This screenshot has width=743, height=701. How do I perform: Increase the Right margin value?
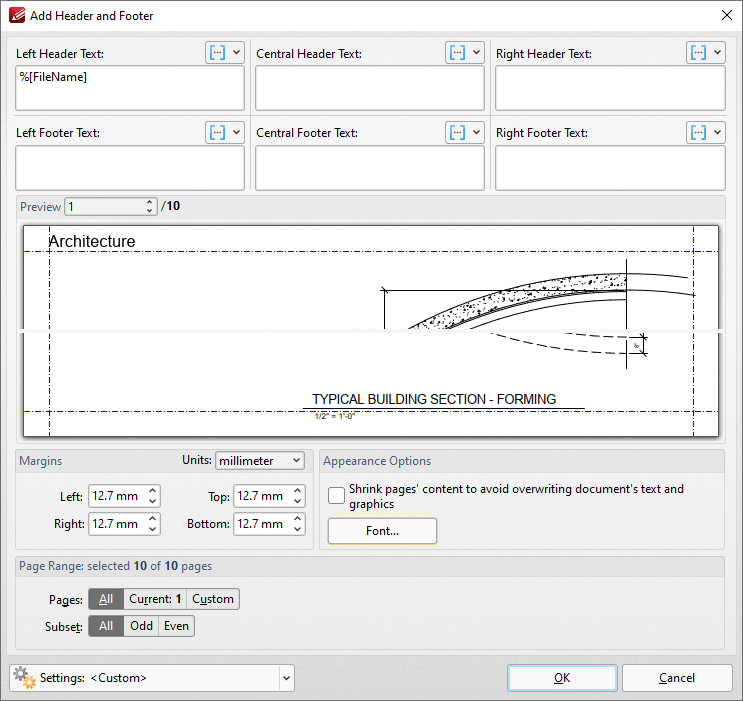coord(153,519)
